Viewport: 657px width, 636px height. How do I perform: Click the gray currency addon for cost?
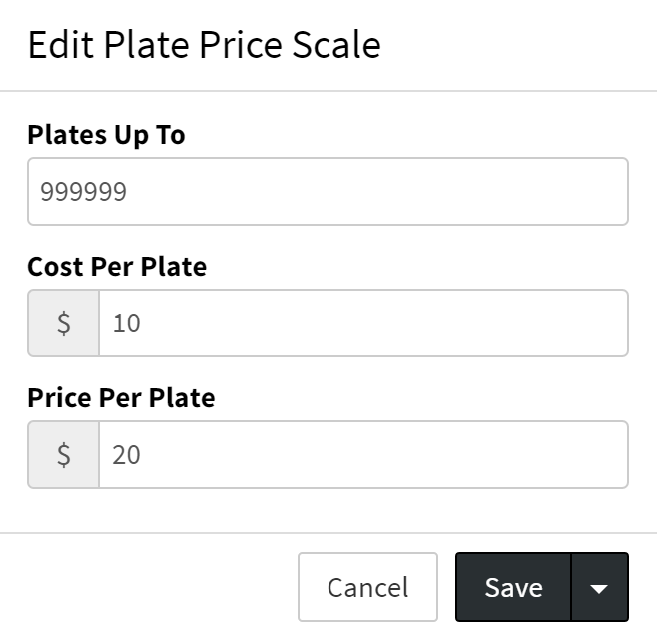63,323
